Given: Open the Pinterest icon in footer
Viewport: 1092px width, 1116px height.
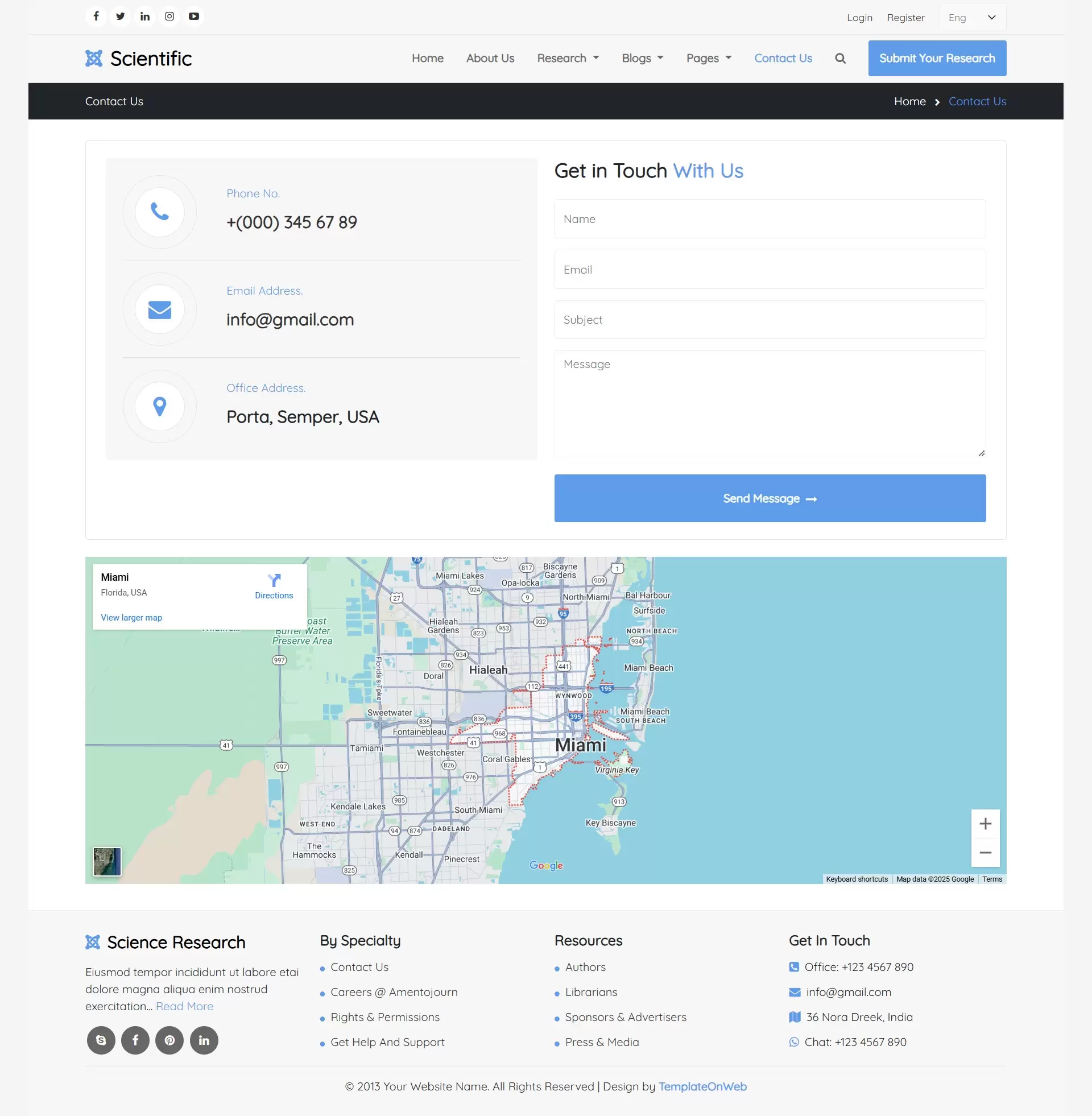Looking at the screenshot, I should 169,1040.
